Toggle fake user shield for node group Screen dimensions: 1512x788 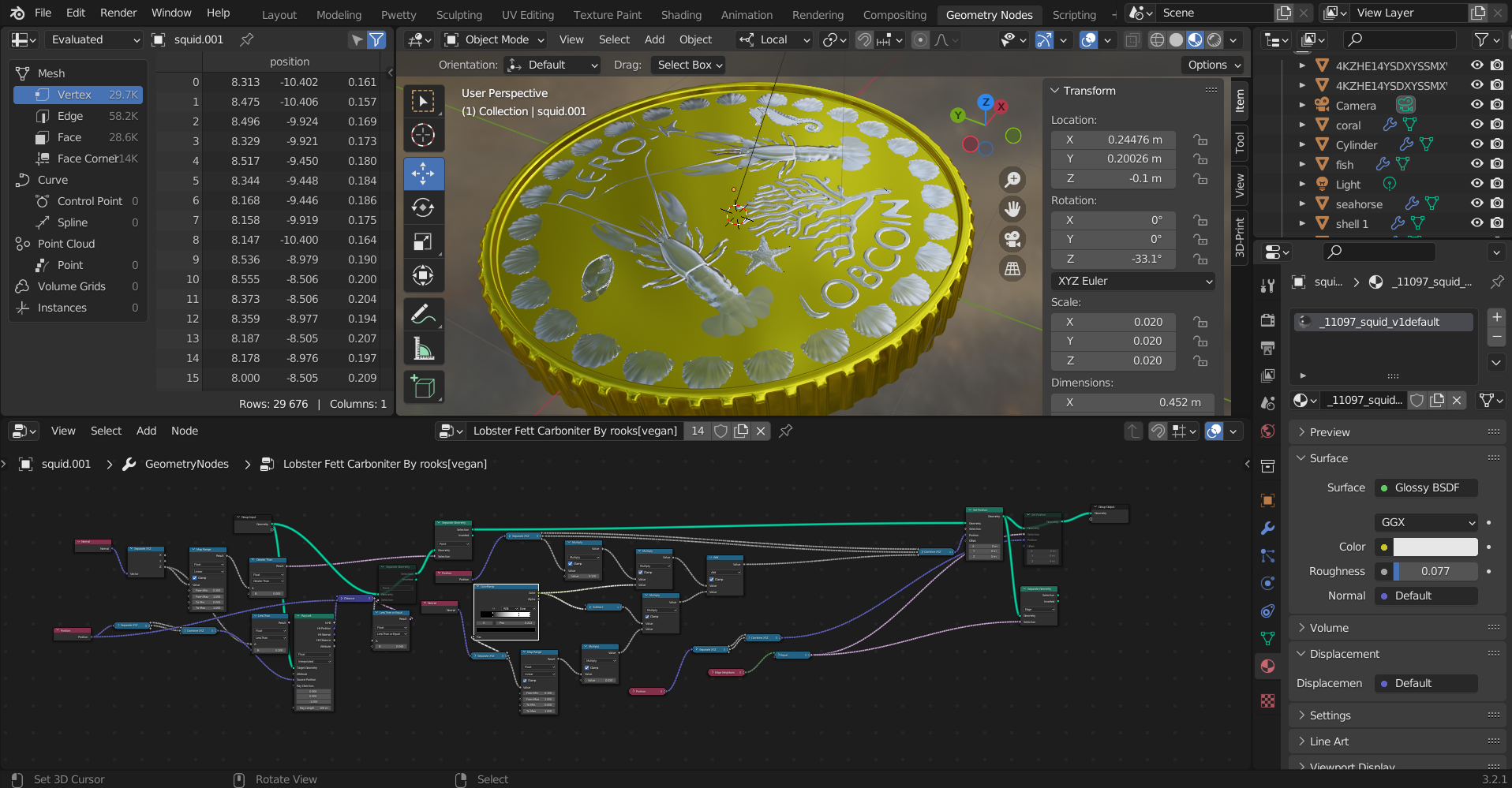[720, 431]
